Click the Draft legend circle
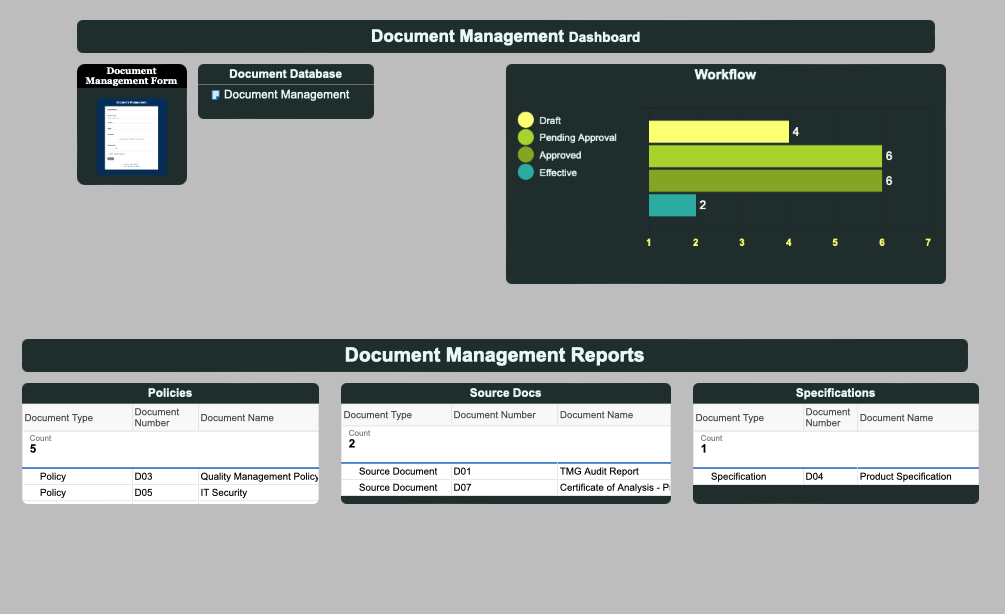The image size is (1005, 614). 526,121
